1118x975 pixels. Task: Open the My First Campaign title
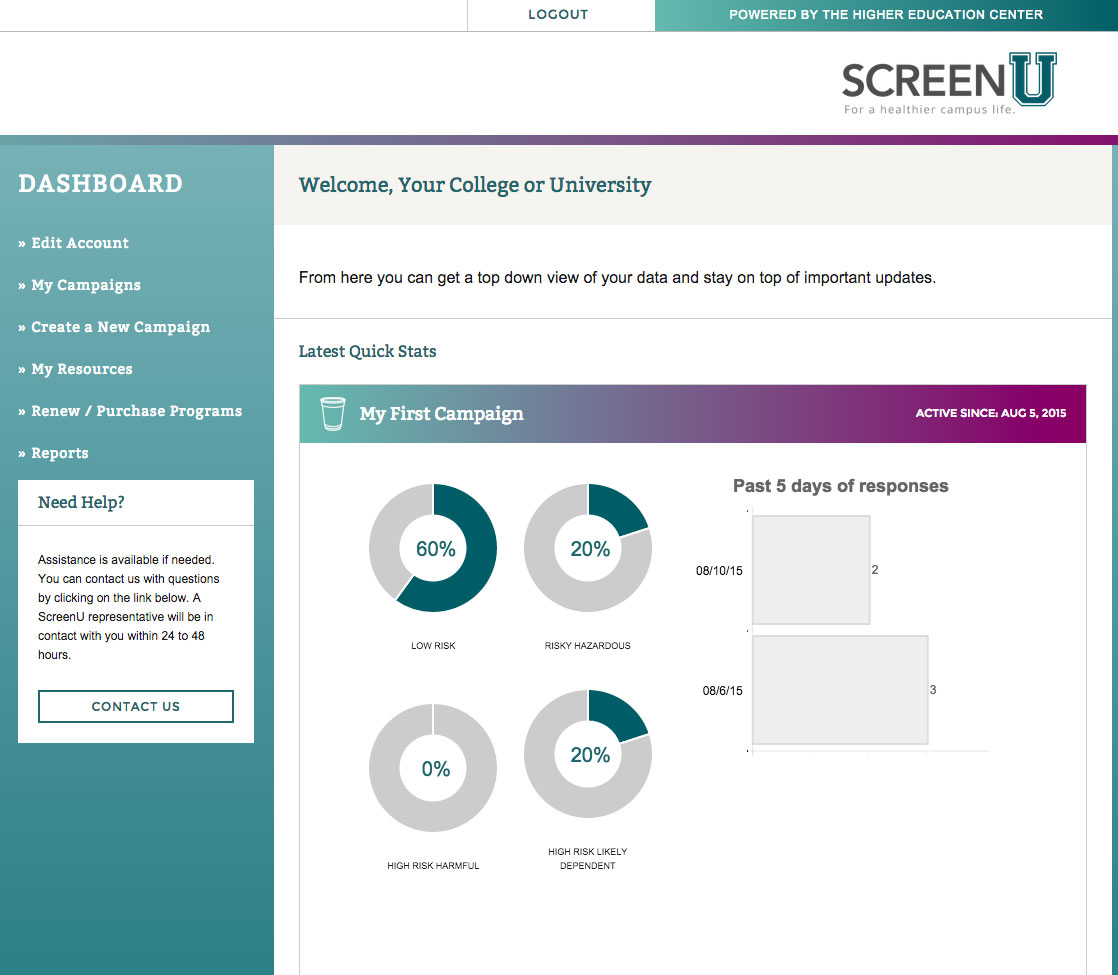441,414
